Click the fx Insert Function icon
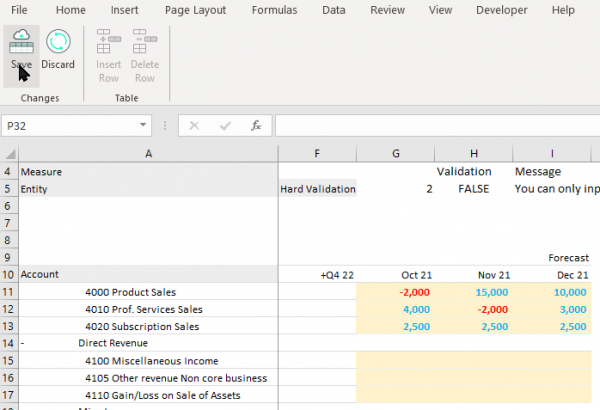The image size is (600, 410). pyautogui.click(x=256, y=126)
